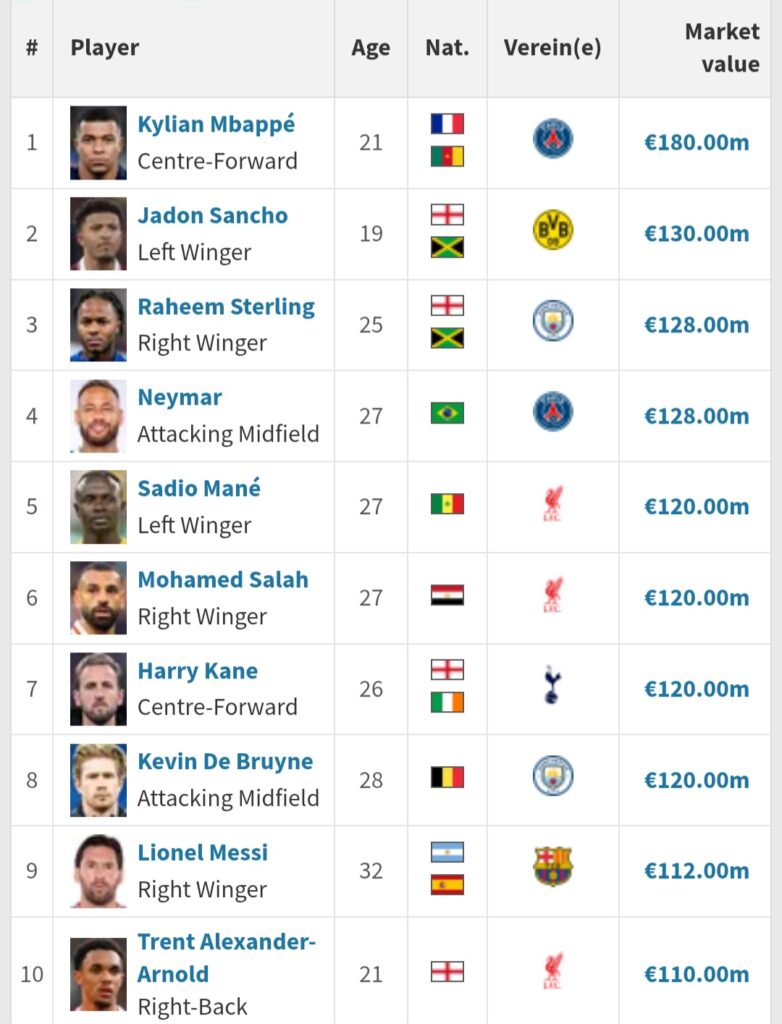This screenshot has width=782, height=1024.
Task: Click the €130.00m market value for Sancho
Action: (696, 233)
